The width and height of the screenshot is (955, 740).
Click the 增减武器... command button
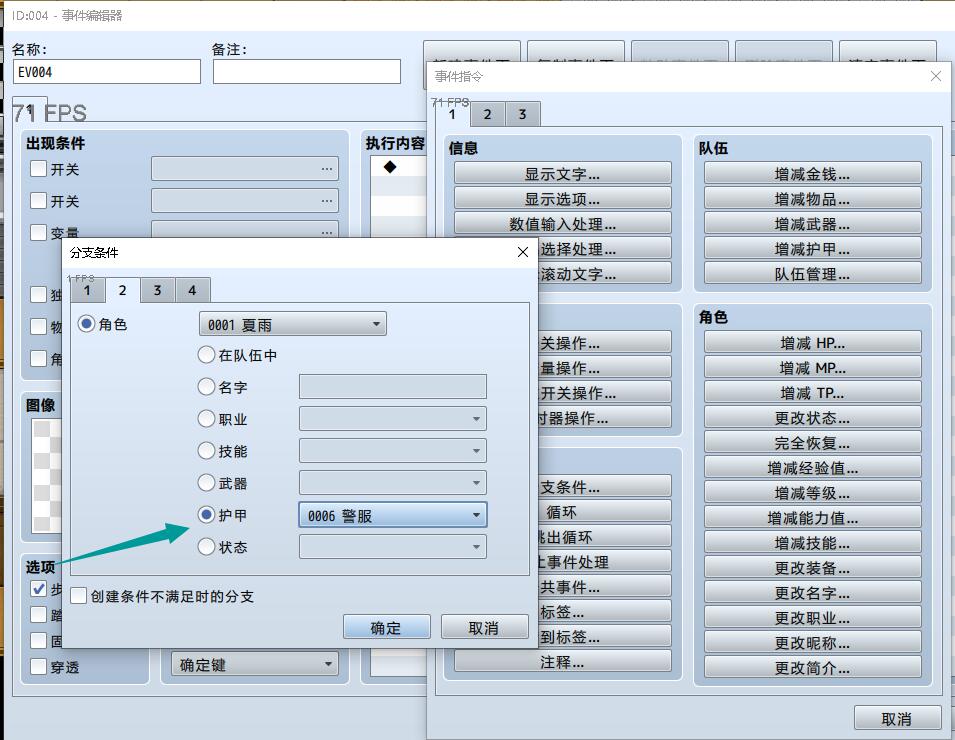[812, 224]
